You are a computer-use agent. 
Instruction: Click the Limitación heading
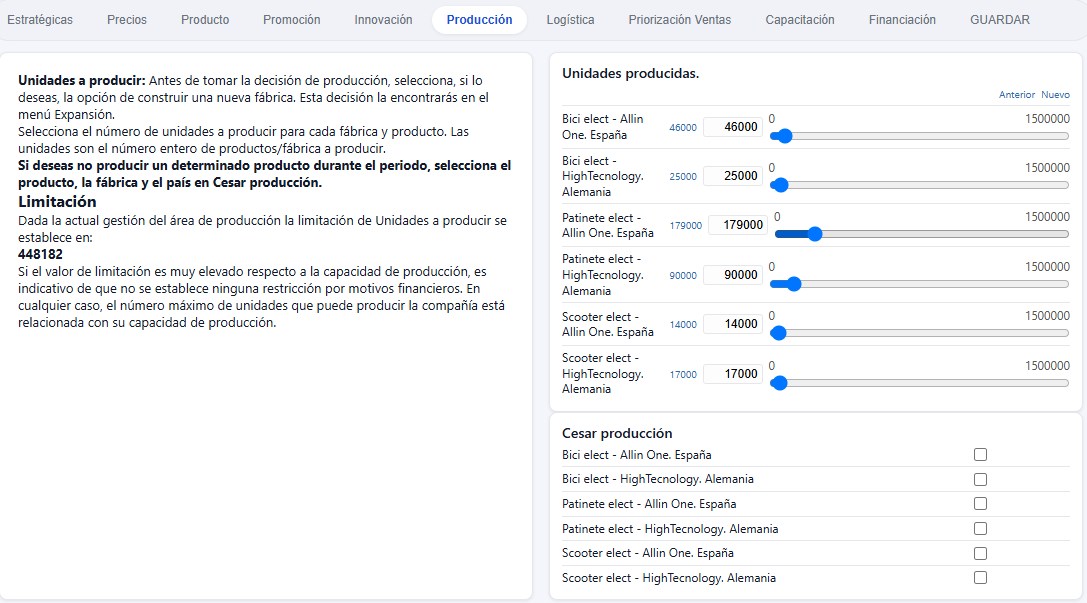coord(57,202)
